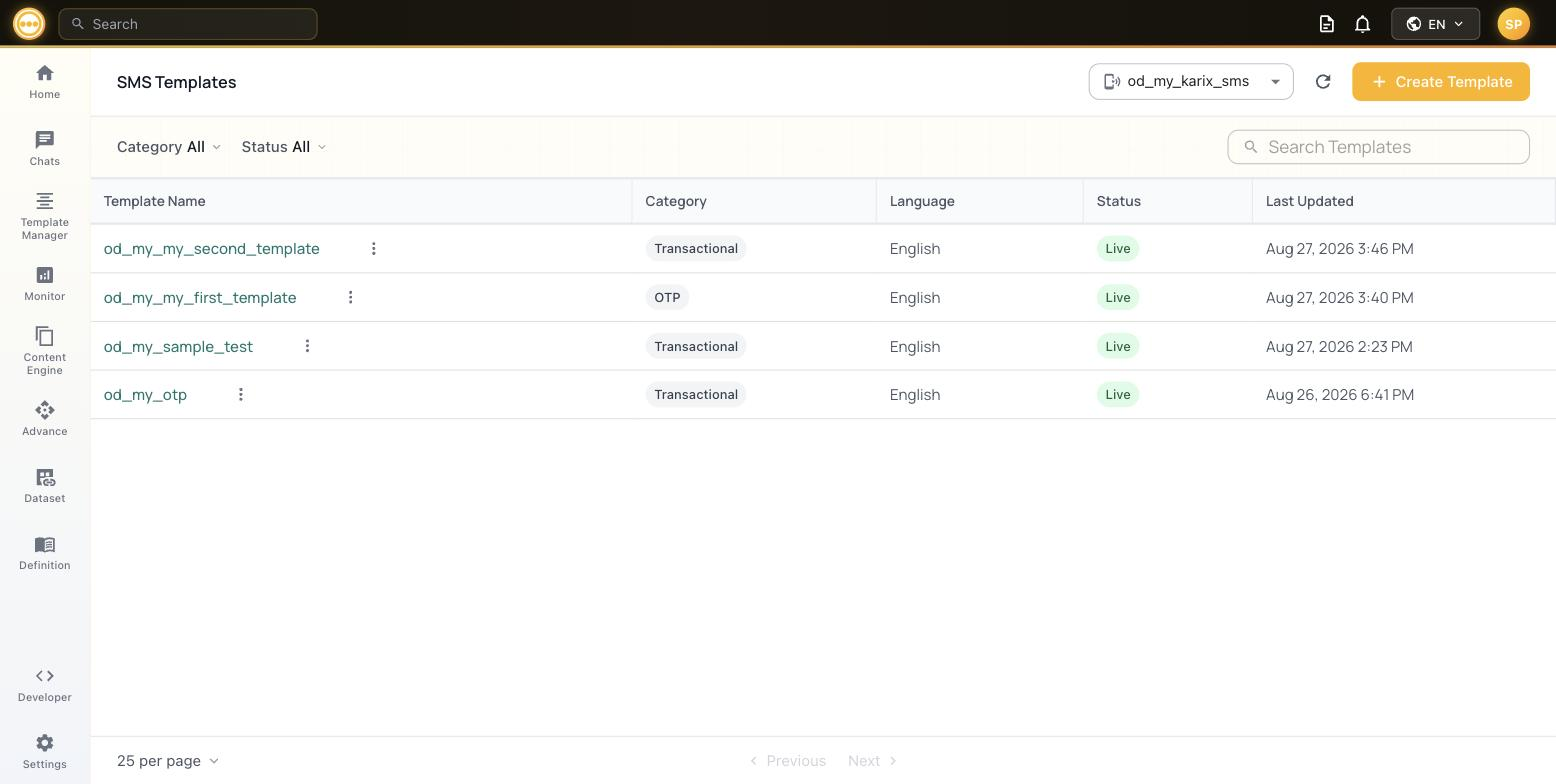Focus the global Search field

188,24
